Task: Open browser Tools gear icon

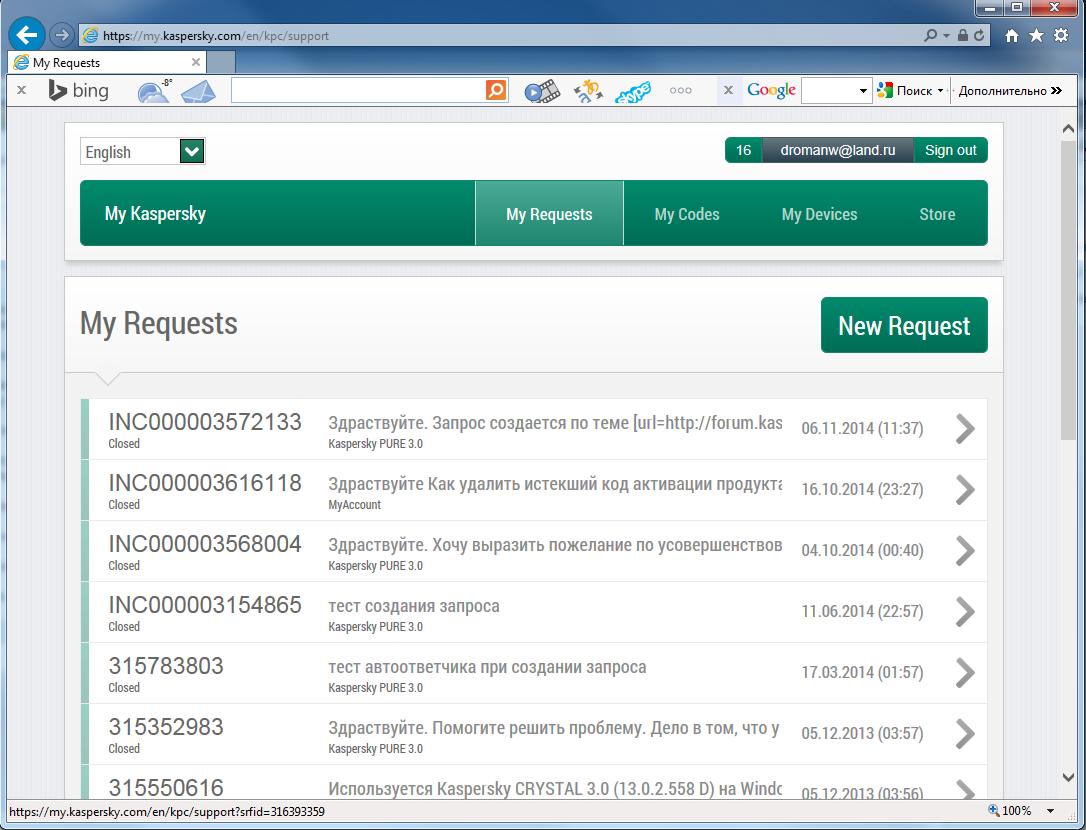Action: [1061, 35]
